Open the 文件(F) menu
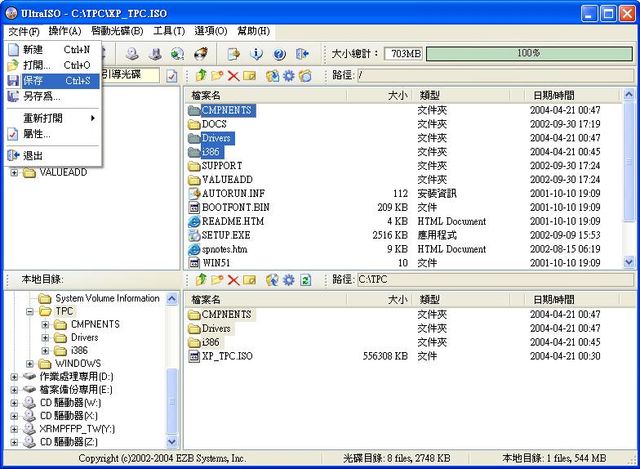Image resolution: width=640 pixels, height=469 pixels. (x=24, y=31)
